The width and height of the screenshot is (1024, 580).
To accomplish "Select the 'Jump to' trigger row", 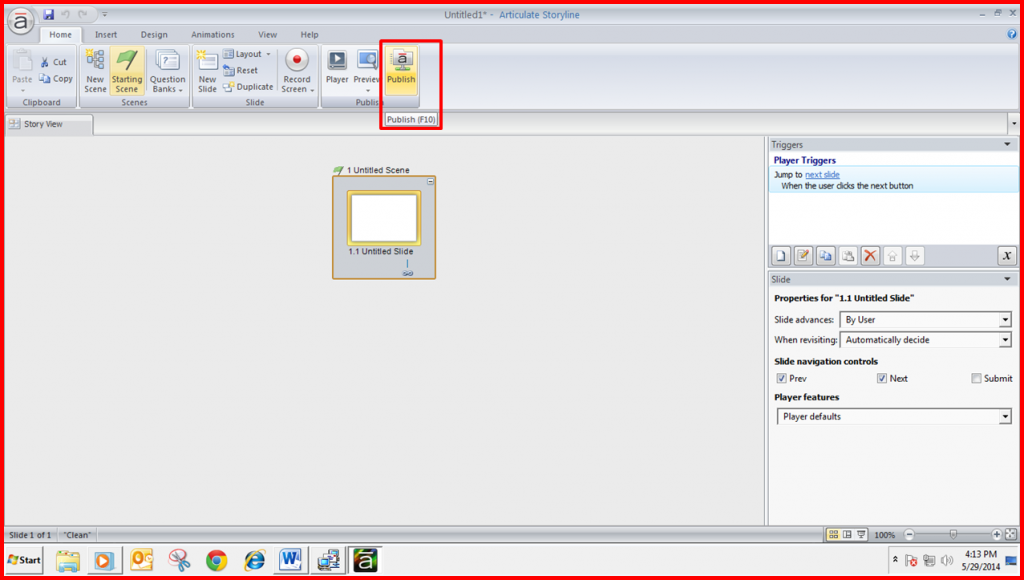I will click(893, 180).
